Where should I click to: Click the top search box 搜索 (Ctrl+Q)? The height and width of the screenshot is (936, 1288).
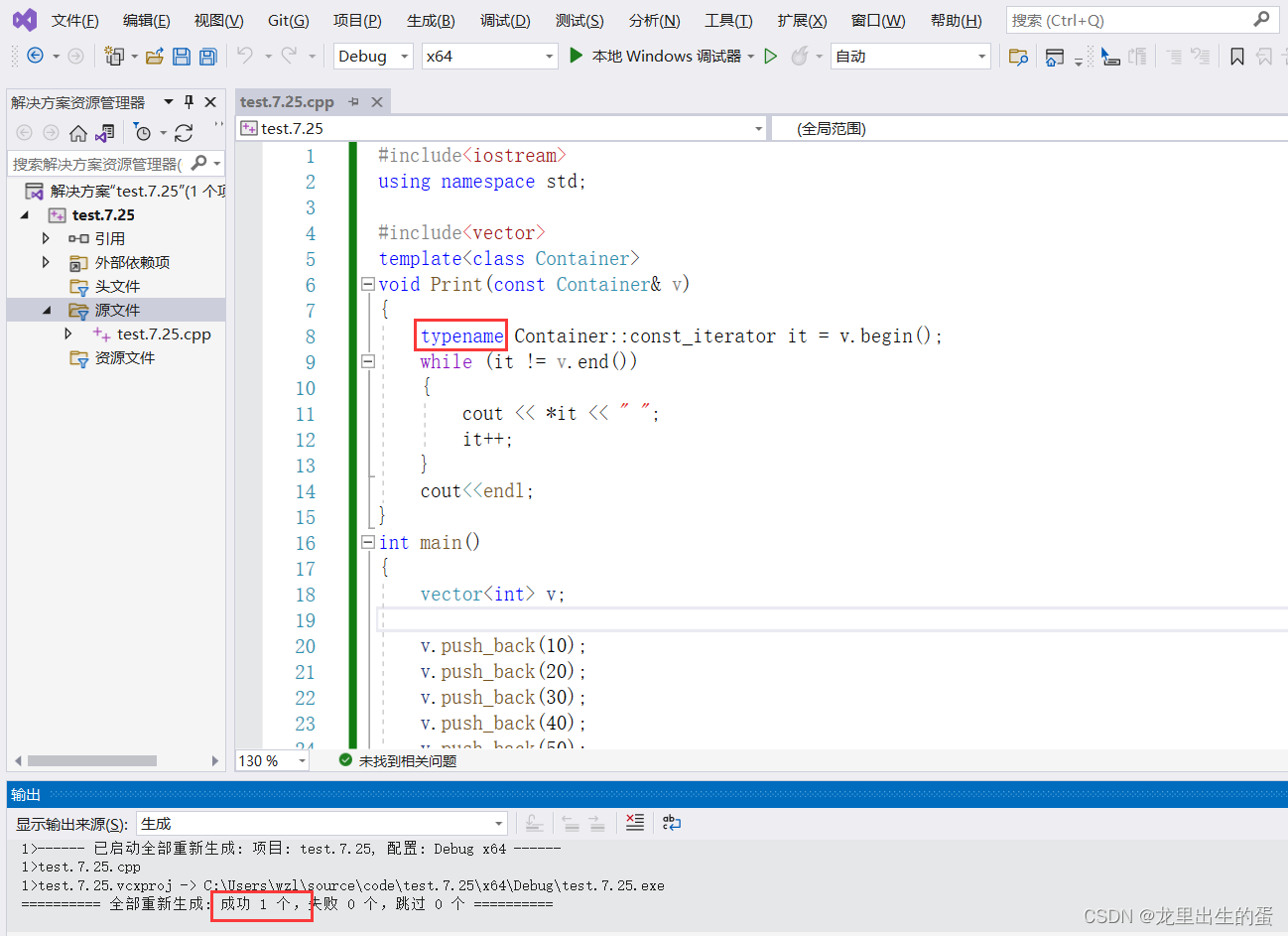[x=1140, y=20]
